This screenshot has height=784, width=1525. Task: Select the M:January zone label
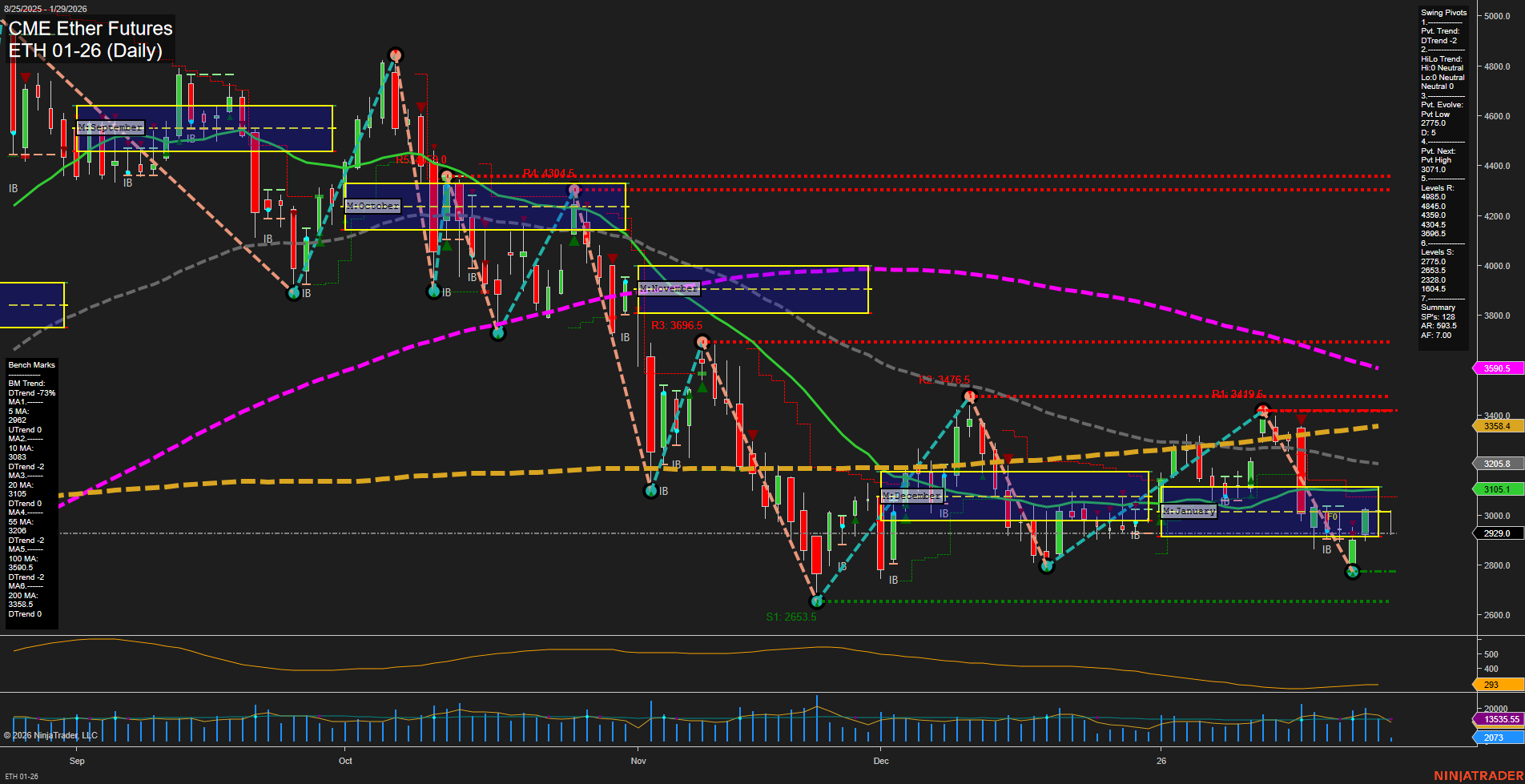(1189, 511)
